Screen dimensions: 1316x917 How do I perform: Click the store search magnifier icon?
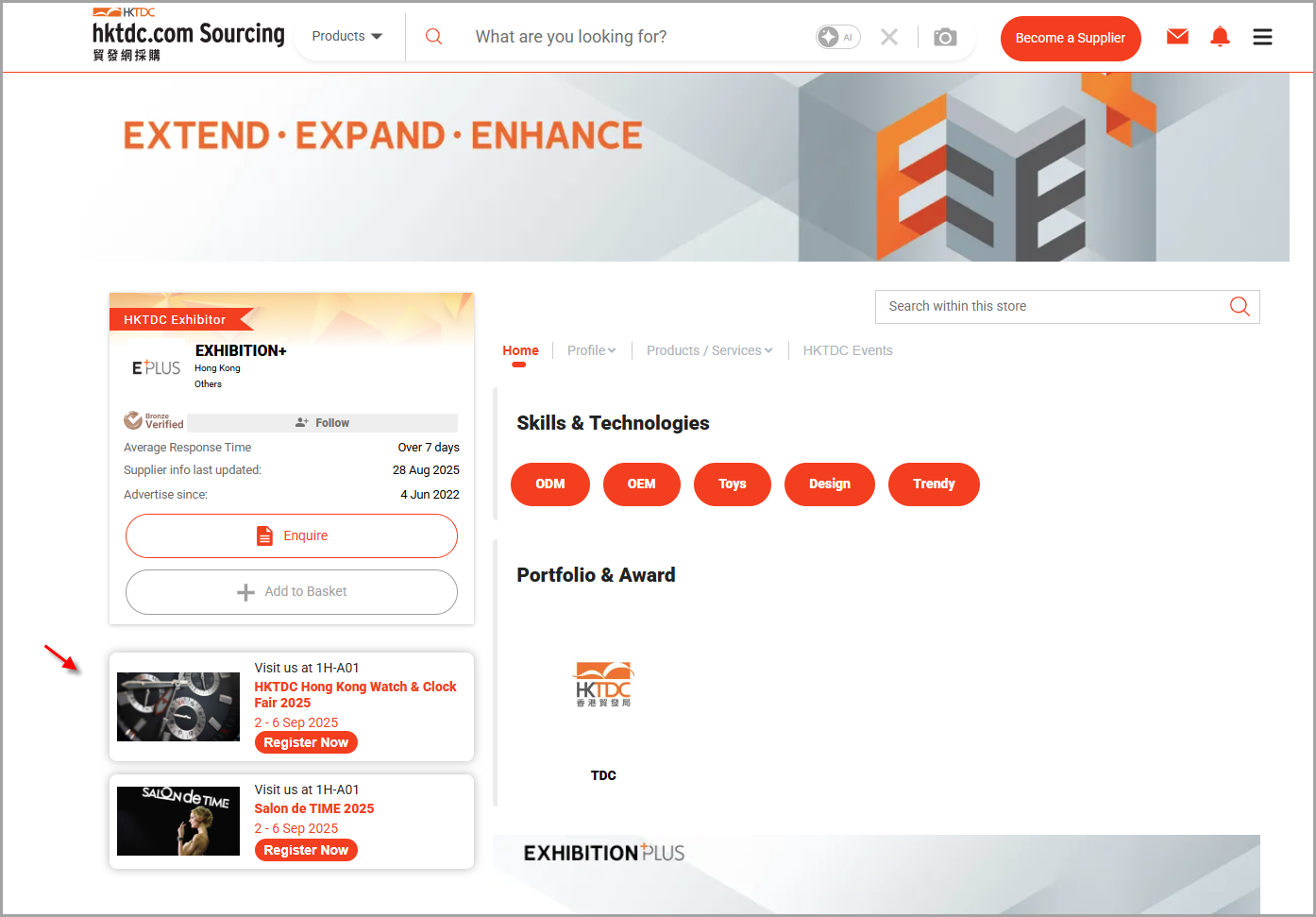[1240, 306]
